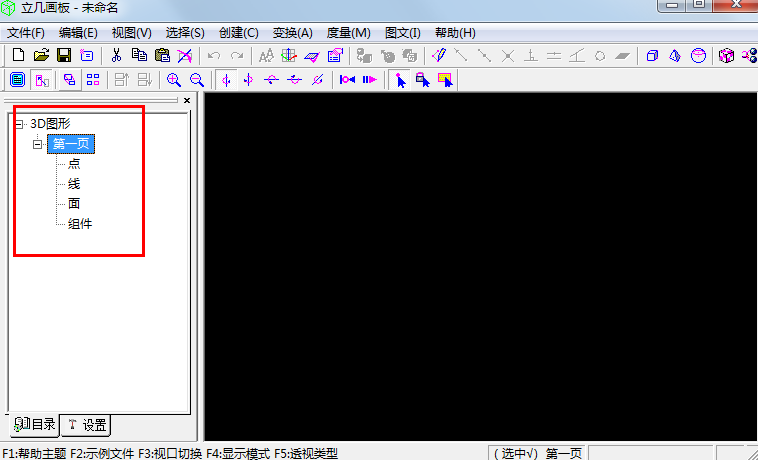Image resolution: width=758 pixels, height=460 pixels.
Task: Click the Zoom out magnifier
Action: 196,80
